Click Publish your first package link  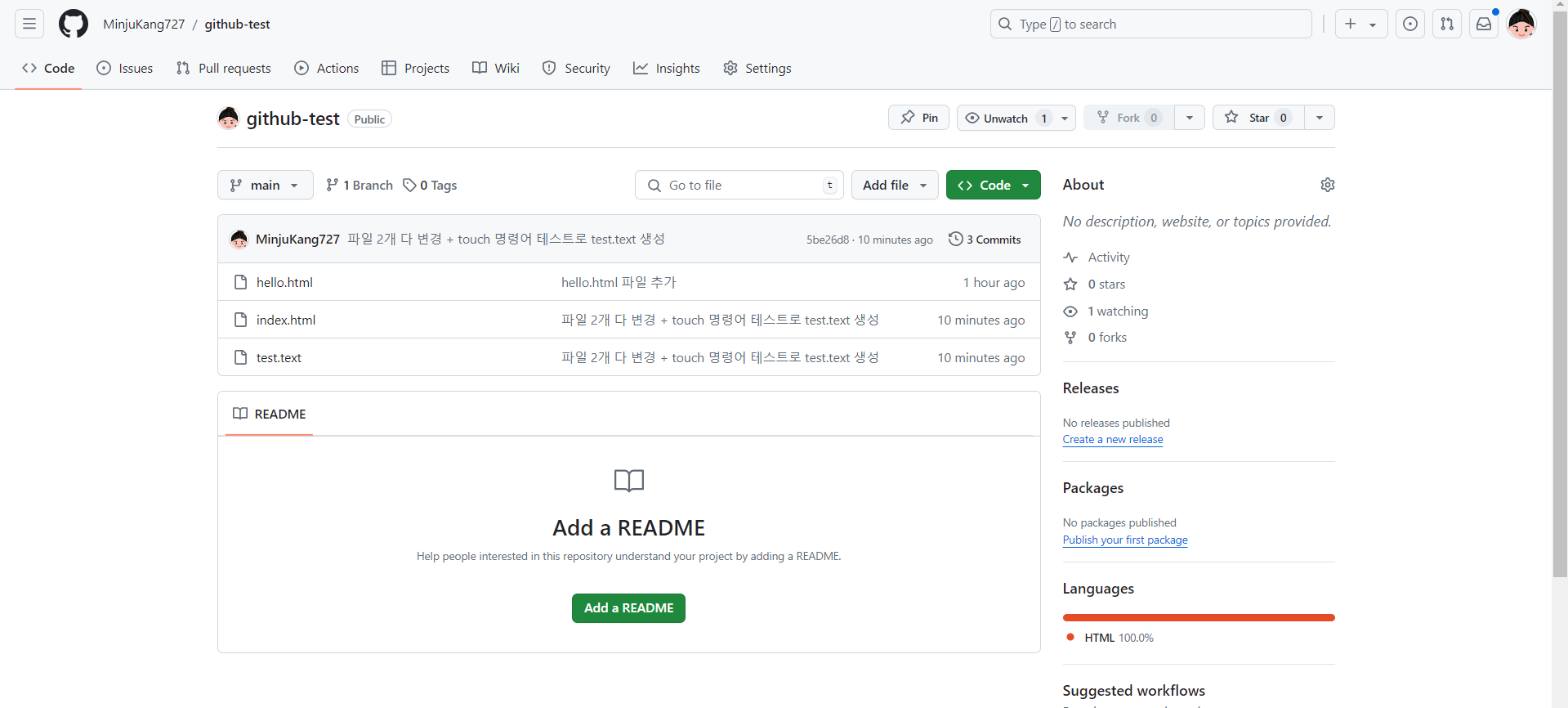point(1125,540)
